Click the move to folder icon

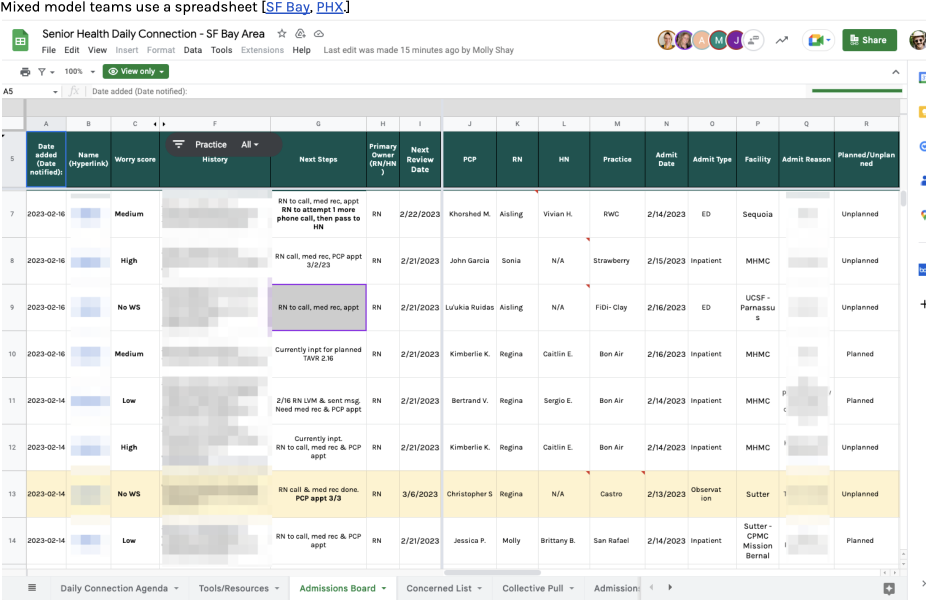click(x=300, y=34)
